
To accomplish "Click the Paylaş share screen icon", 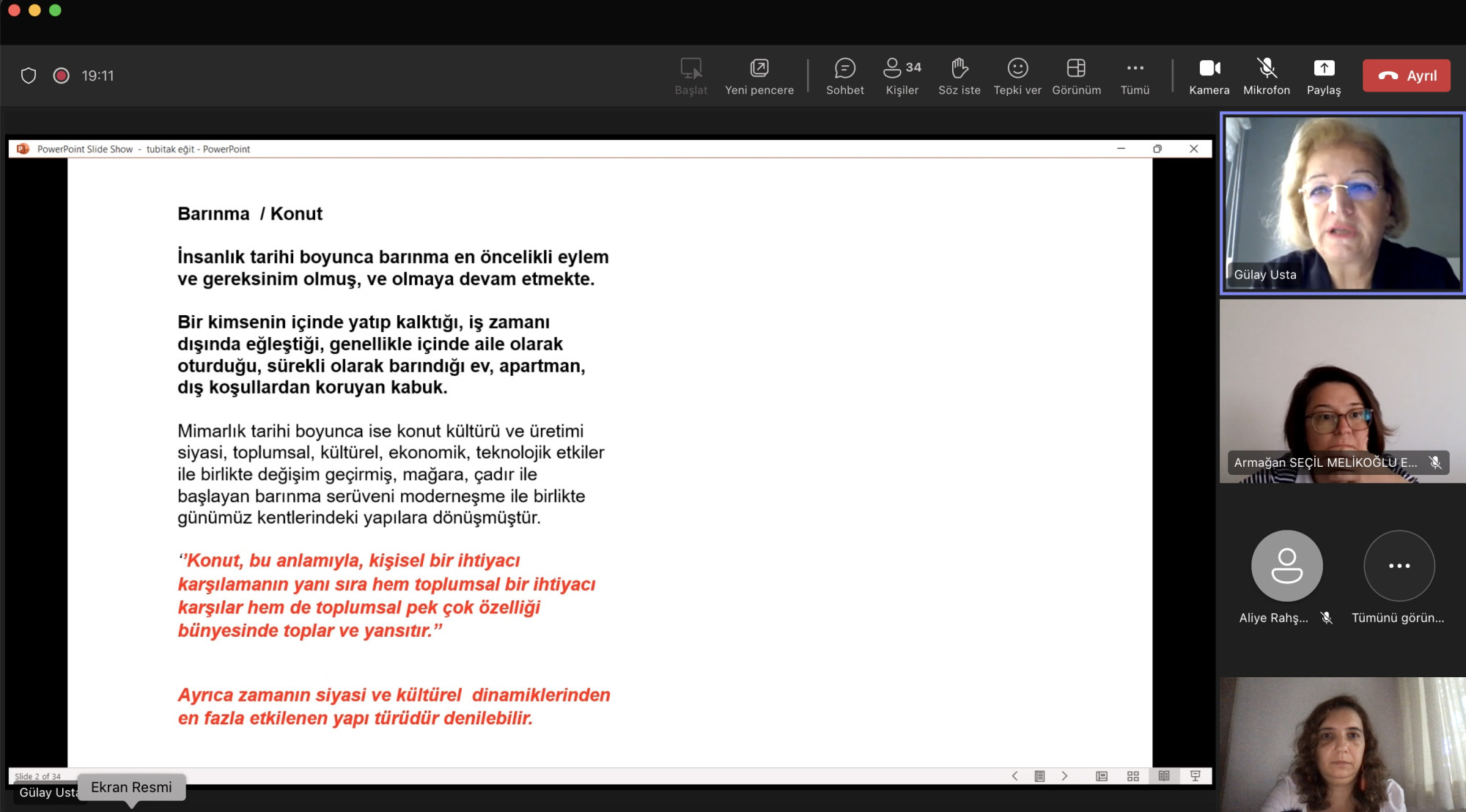I will point(1324,76).
